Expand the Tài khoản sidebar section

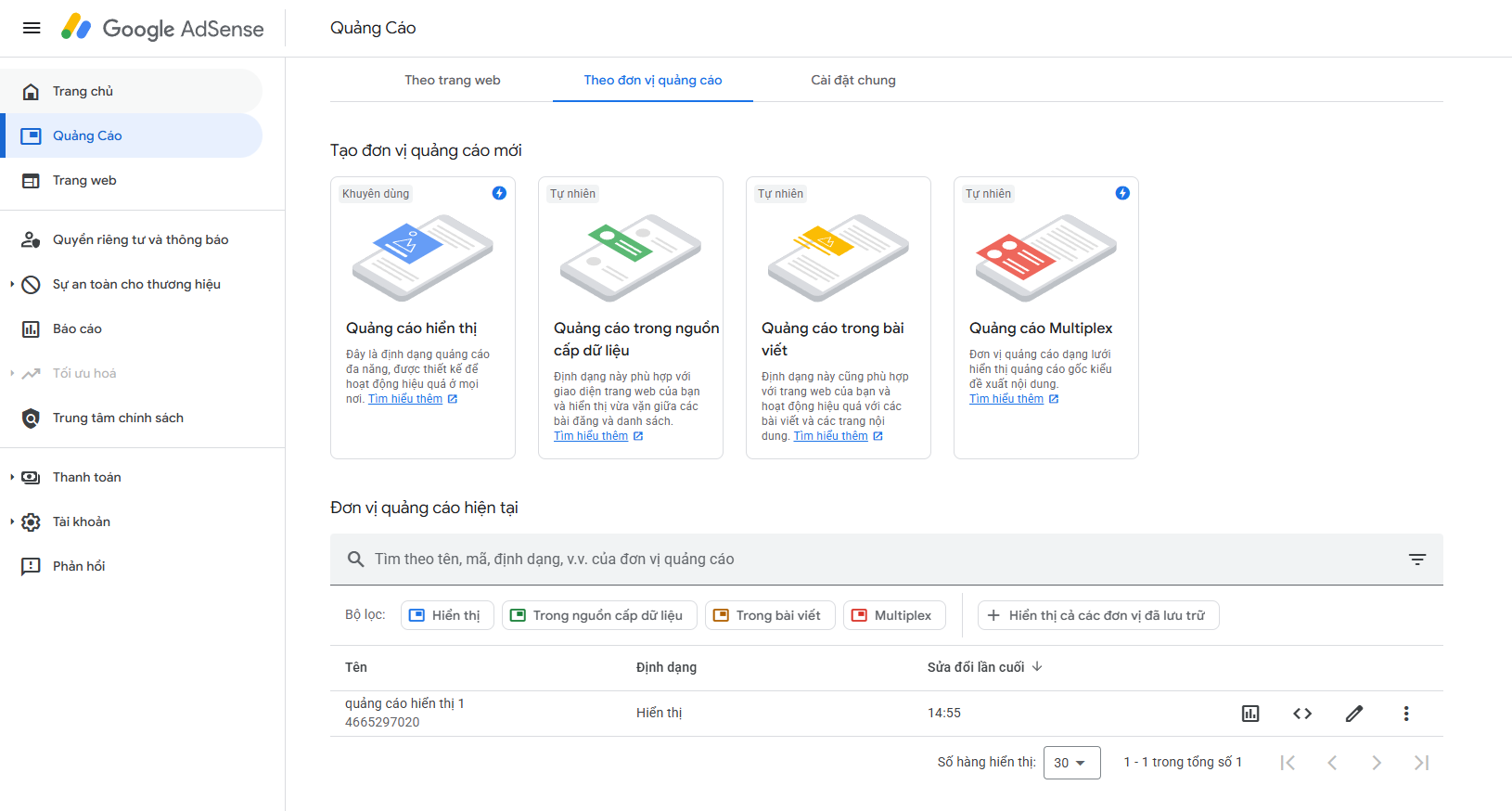tap(81, 521)
